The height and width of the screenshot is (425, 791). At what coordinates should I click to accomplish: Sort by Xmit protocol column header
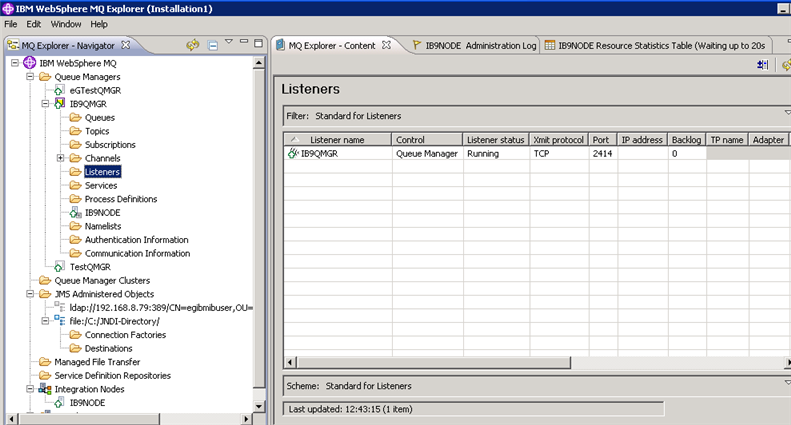(x=559, y=140)
